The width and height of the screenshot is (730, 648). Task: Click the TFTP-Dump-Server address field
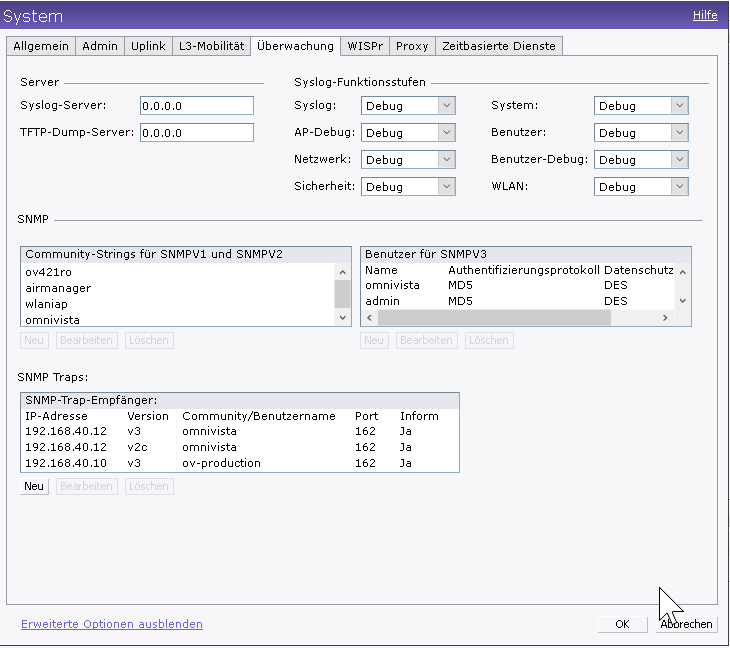click(196, 133)
